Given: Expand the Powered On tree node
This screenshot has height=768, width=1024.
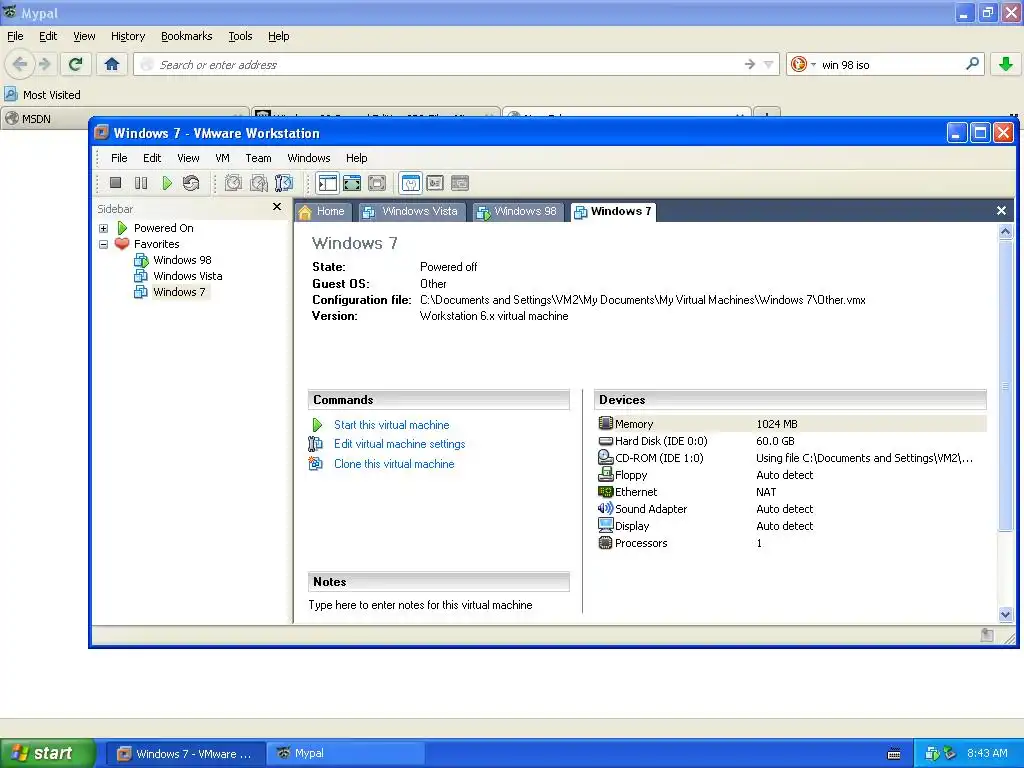Looking at the screenshot, I should pyautogui.click(x=103, y=229).
